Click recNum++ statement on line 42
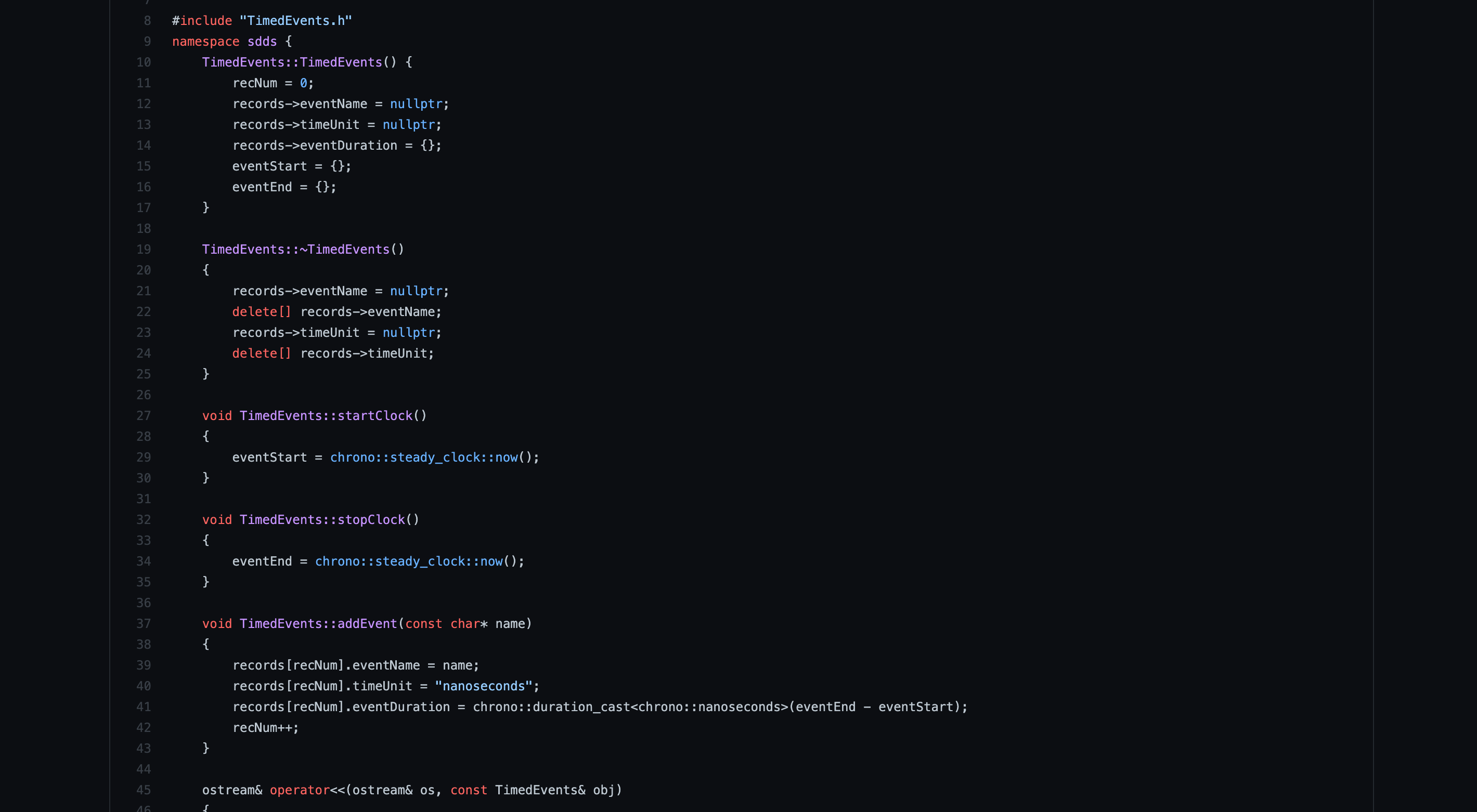Image resolution: width=1477 pixels, height=812 pixels. point(265,728)
